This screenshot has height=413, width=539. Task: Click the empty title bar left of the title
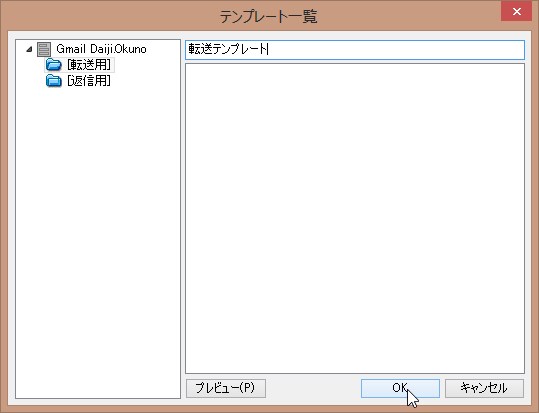click(110, 15)
